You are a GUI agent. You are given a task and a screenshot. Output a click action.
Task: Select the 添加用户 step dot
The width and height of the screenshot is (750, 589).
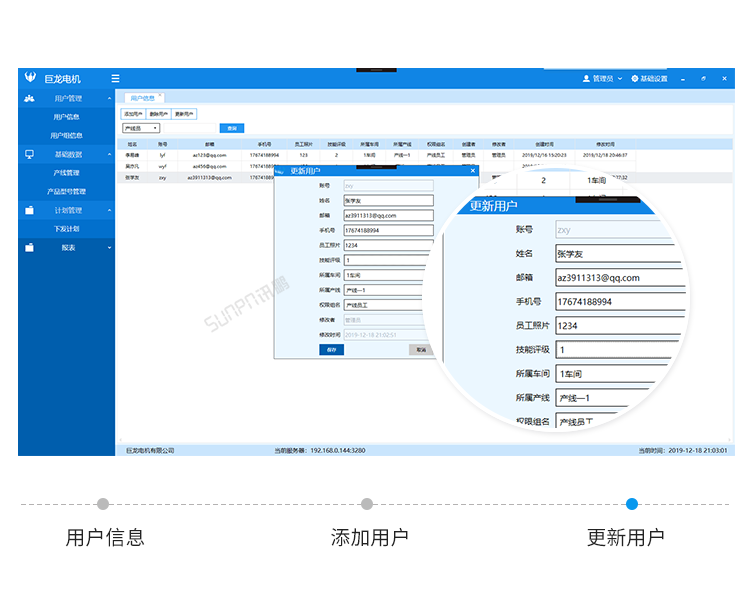367,504
